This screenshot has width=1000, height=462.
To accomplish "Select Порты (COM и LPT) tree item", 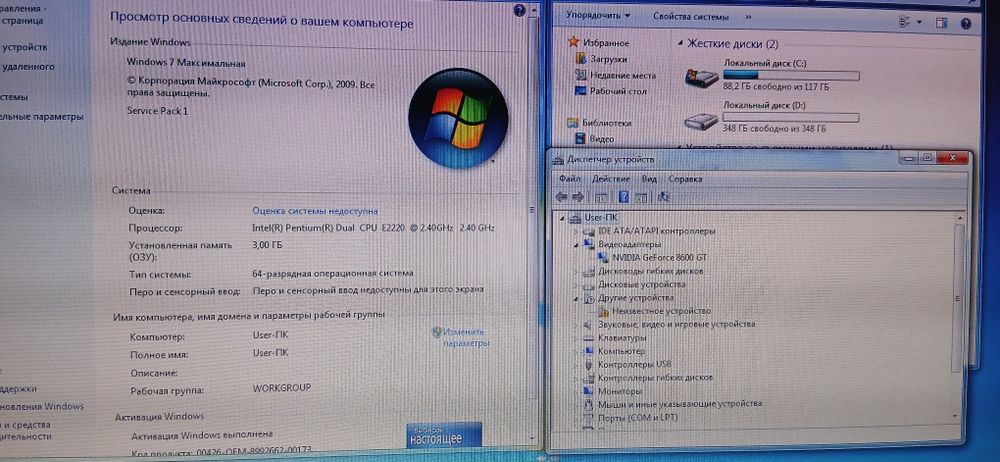I will 638,417.
